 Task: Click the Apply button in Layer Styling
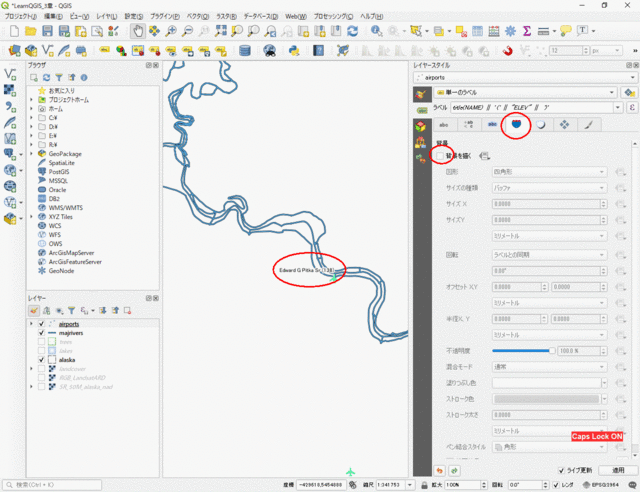[x=618, y=470]
